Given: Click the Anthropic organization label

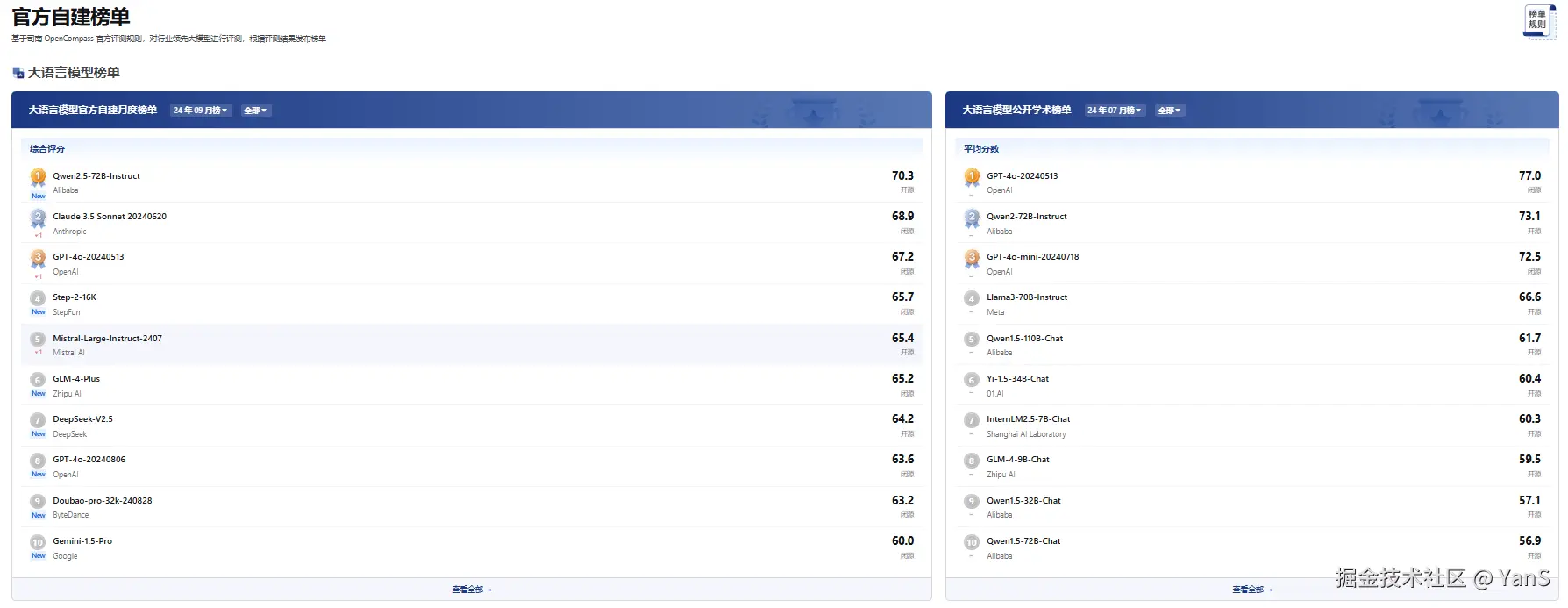Looking at the screenshot, I should 69,232.
